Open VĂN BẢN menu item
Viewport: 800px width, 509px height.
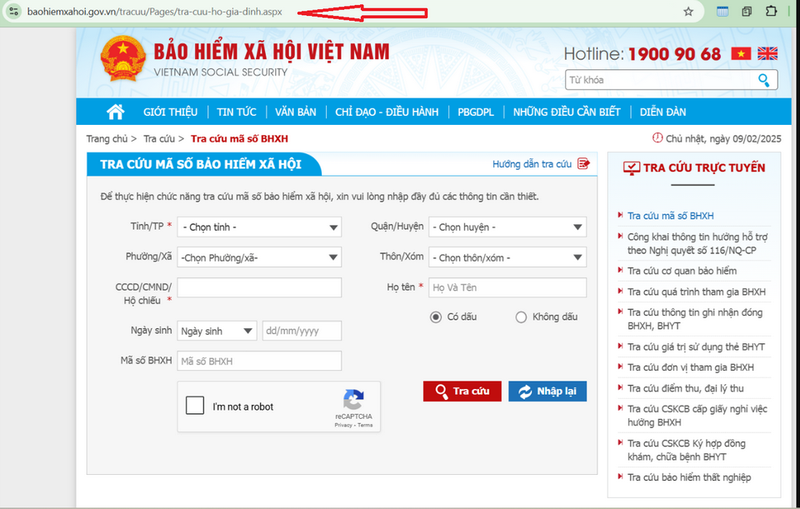point(295,112)
